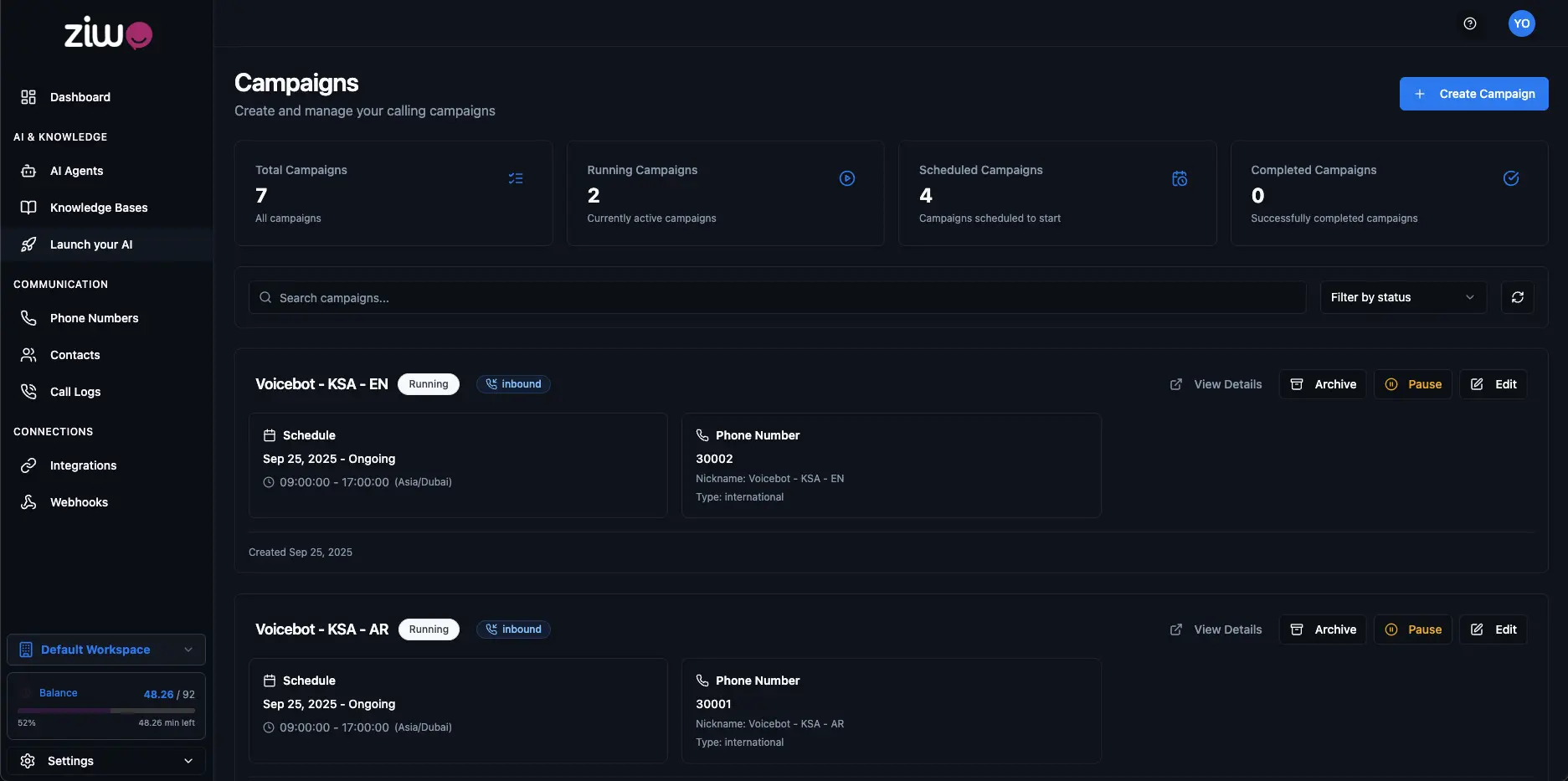Viewport: 1568px width, 781px height.
Task: Click the Ziwo logo
Action: click(107, 33)
